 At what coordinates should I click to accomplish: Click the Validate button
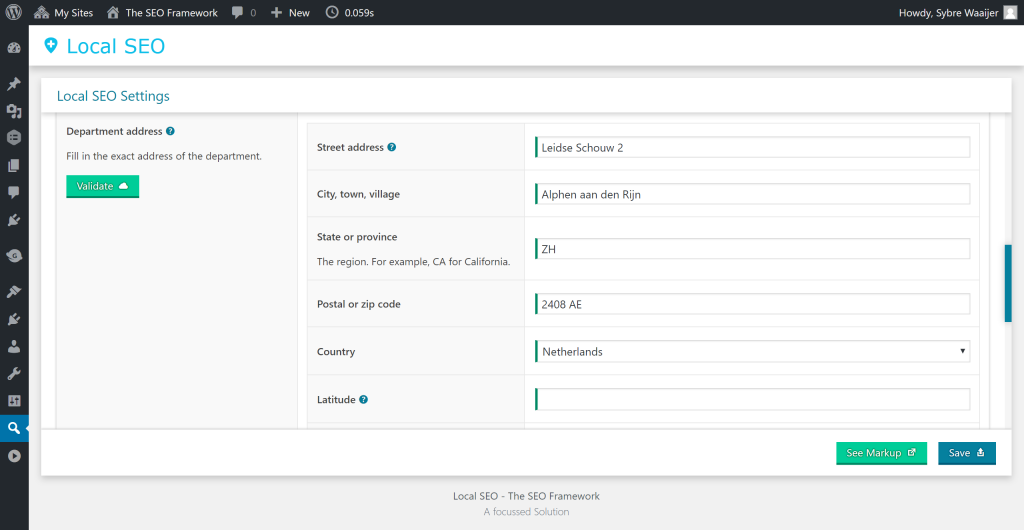[102, 186]
